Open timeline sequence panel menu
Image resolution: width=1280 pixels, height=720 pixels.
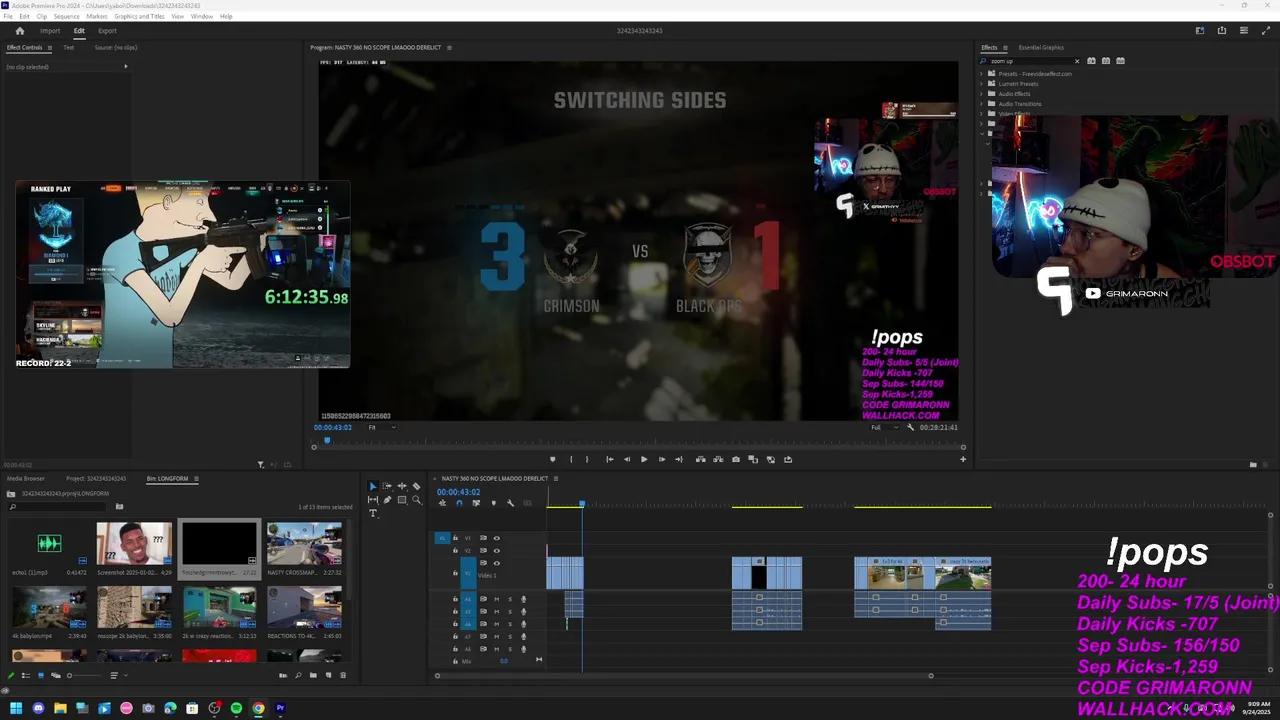click(x=556, y=478)
